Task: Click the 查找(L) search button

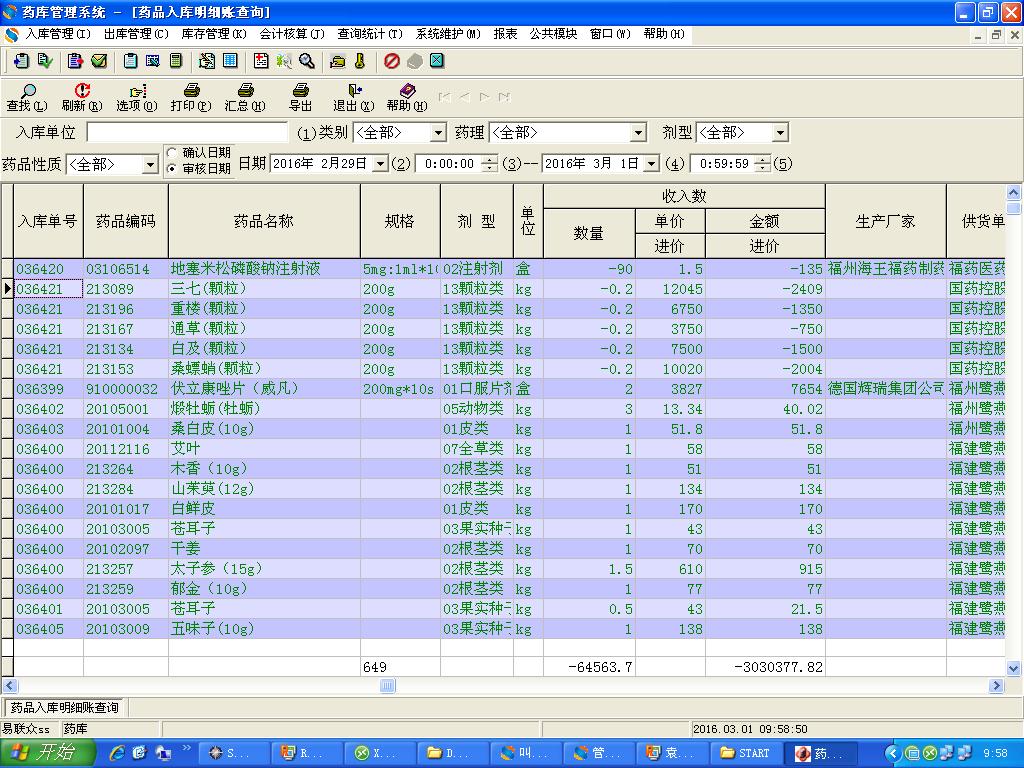Action: [27, 98]
